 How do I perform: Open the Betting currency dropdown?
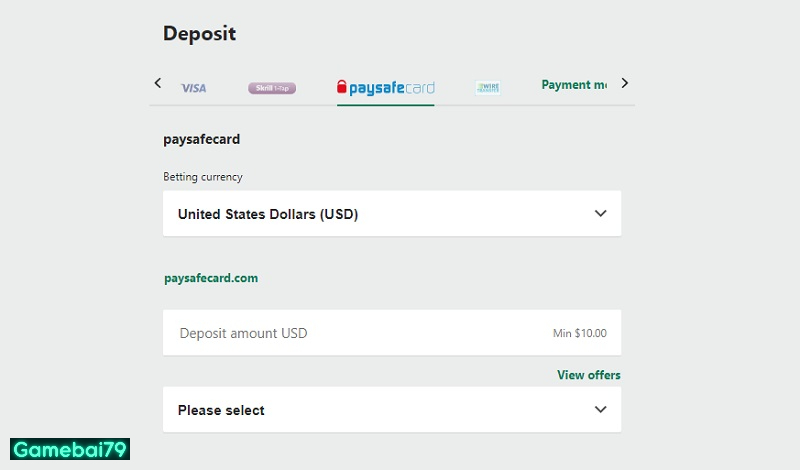pos(391,214)
